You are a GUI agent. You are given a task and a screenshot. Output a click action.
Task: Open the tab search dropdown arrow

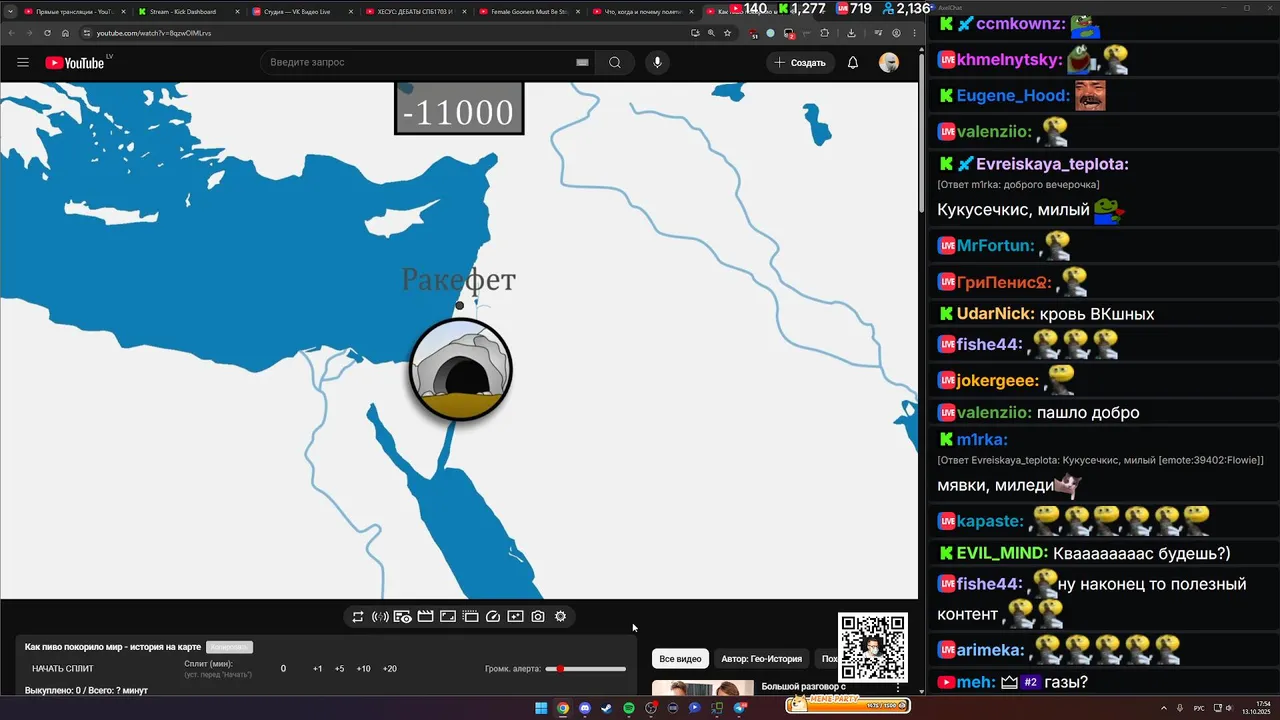tap(9, 12)
